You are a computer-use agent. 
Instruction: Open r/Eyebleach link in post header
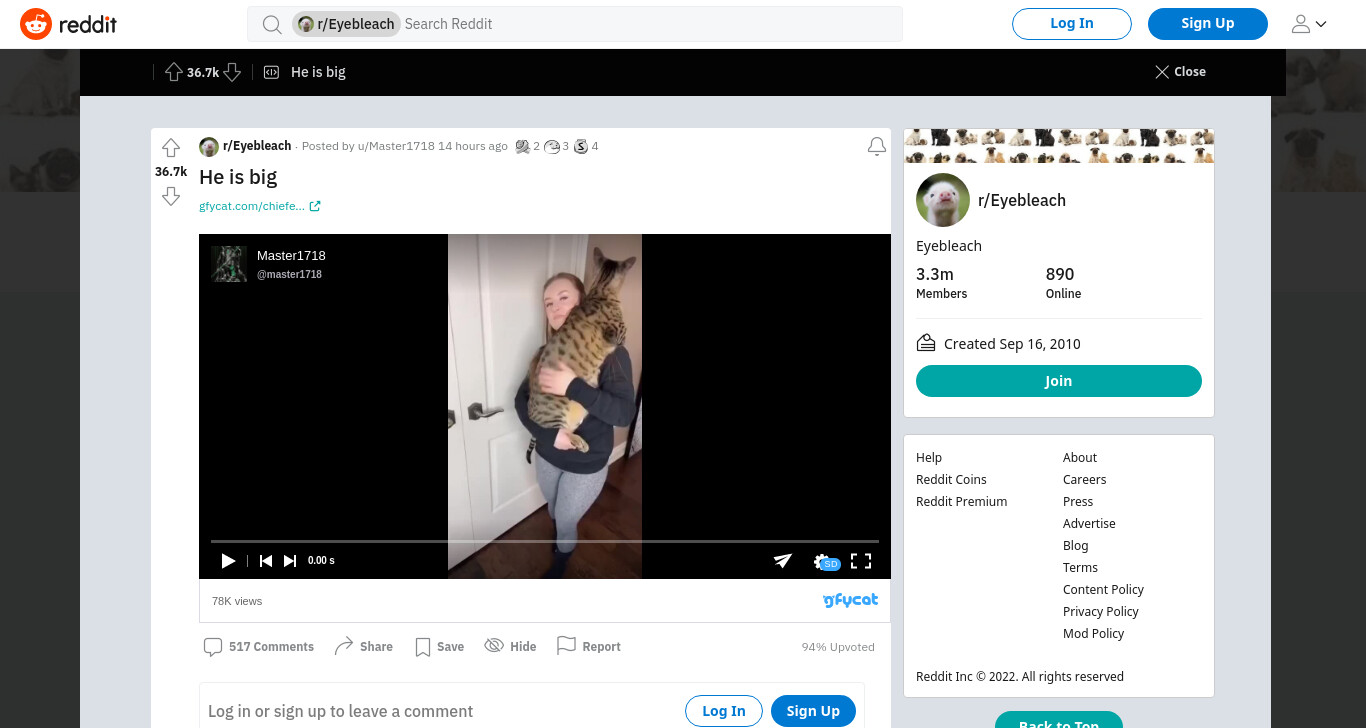click(257, 146)
